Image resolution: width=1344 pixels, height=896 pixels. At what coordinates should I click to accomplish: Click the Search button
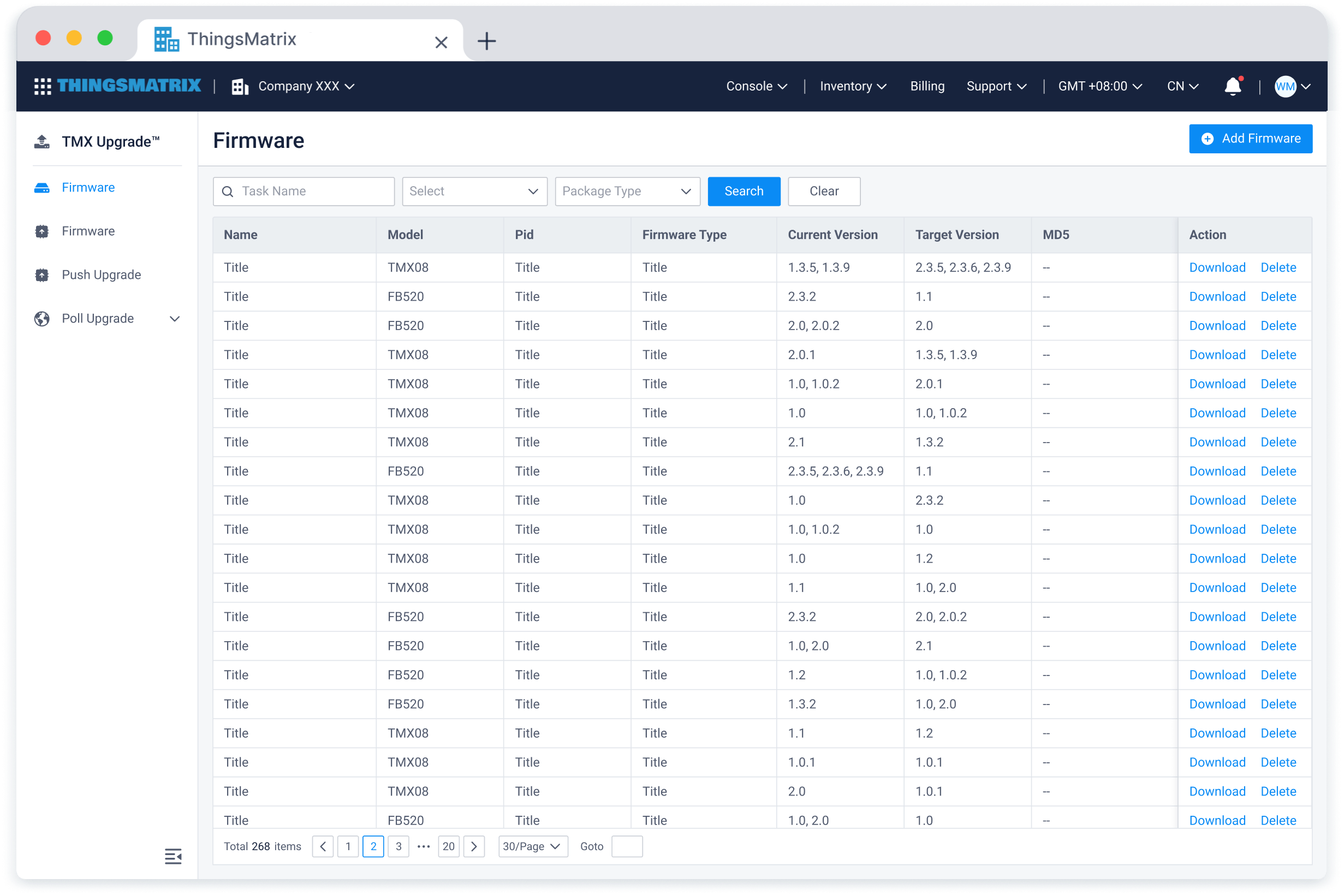[x=744, y=192]
